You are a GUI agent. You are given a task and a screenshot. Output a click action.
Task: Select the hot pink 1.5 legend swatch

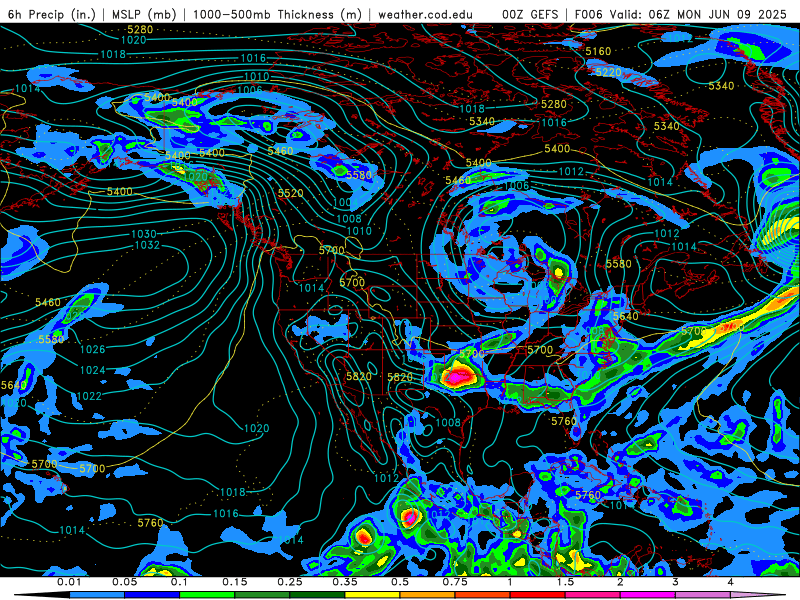[x=592, y=595]
